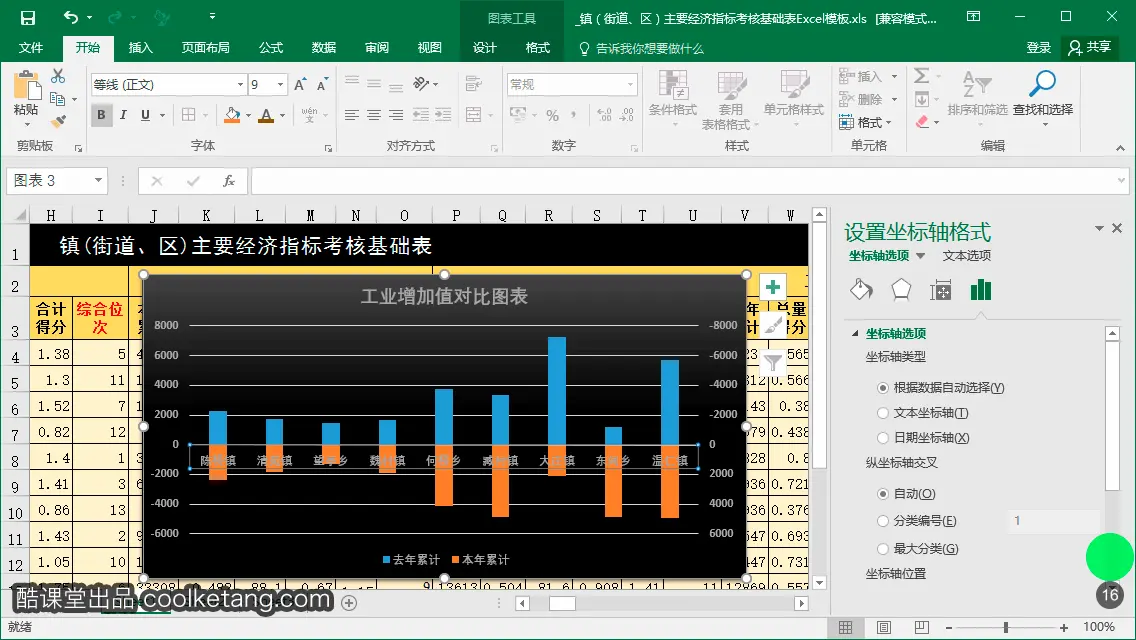The image size is (1136, 640).
Task: Close the 设置坐标轴格式 pane
Action: coord(1117,228)
